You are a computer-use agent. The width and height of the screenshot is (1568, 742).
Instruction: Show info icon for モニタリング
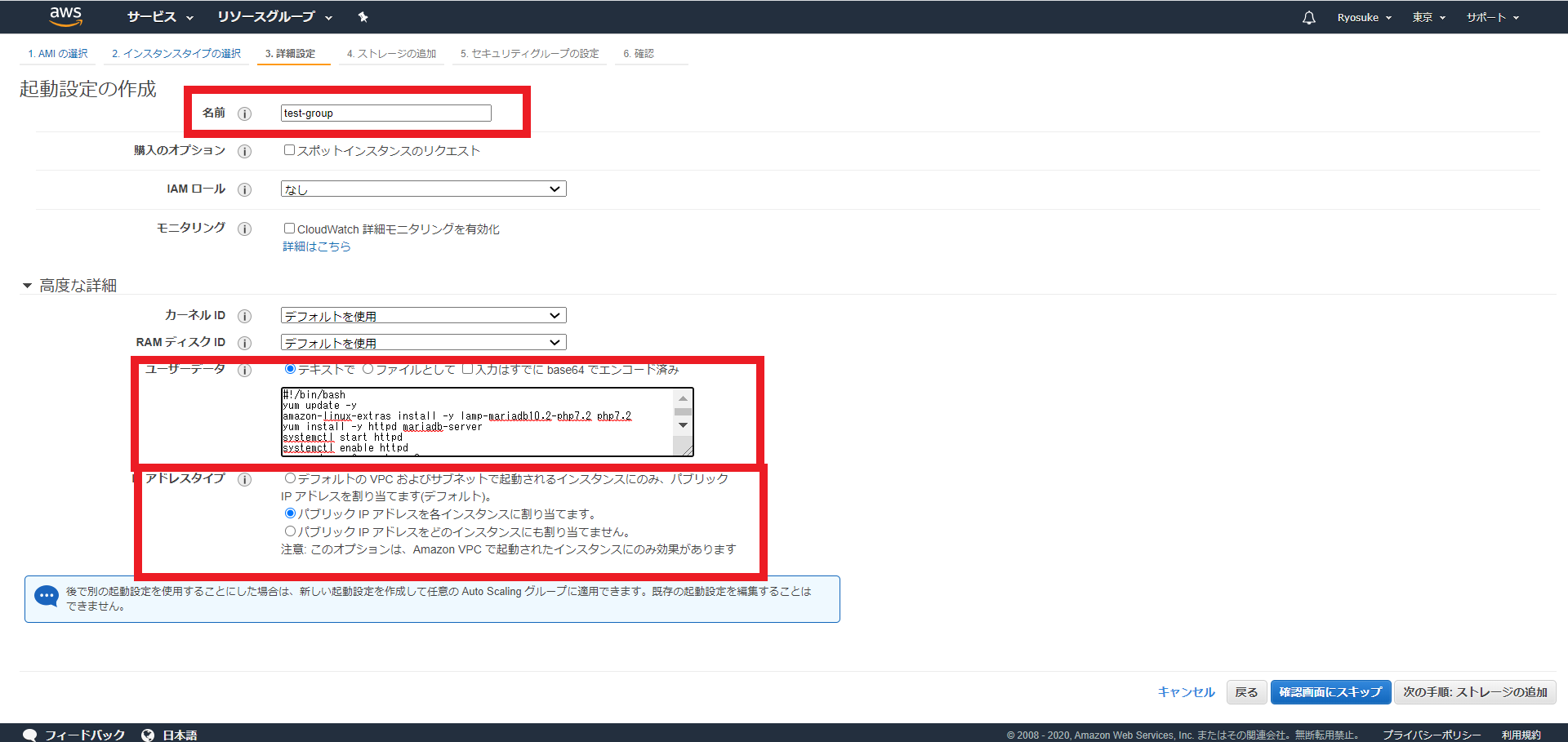tap(244, 229)
